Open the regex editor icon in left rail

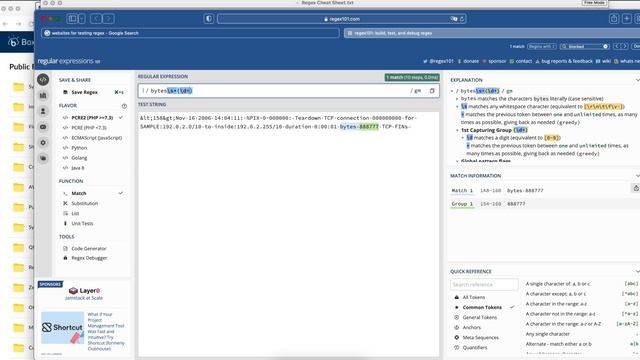43,80
